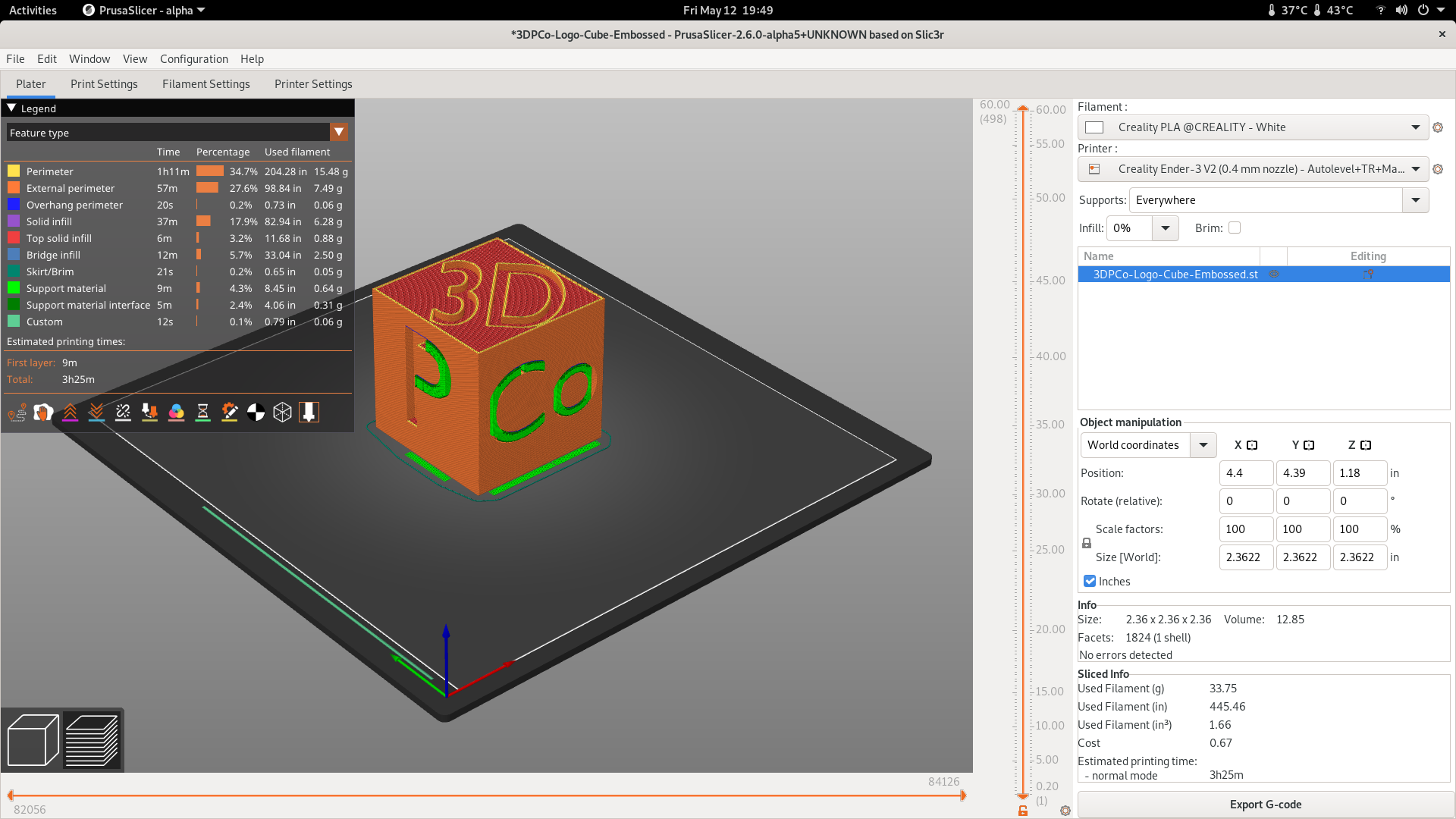Toggle the Wipe visibility icon

(43, 413)
